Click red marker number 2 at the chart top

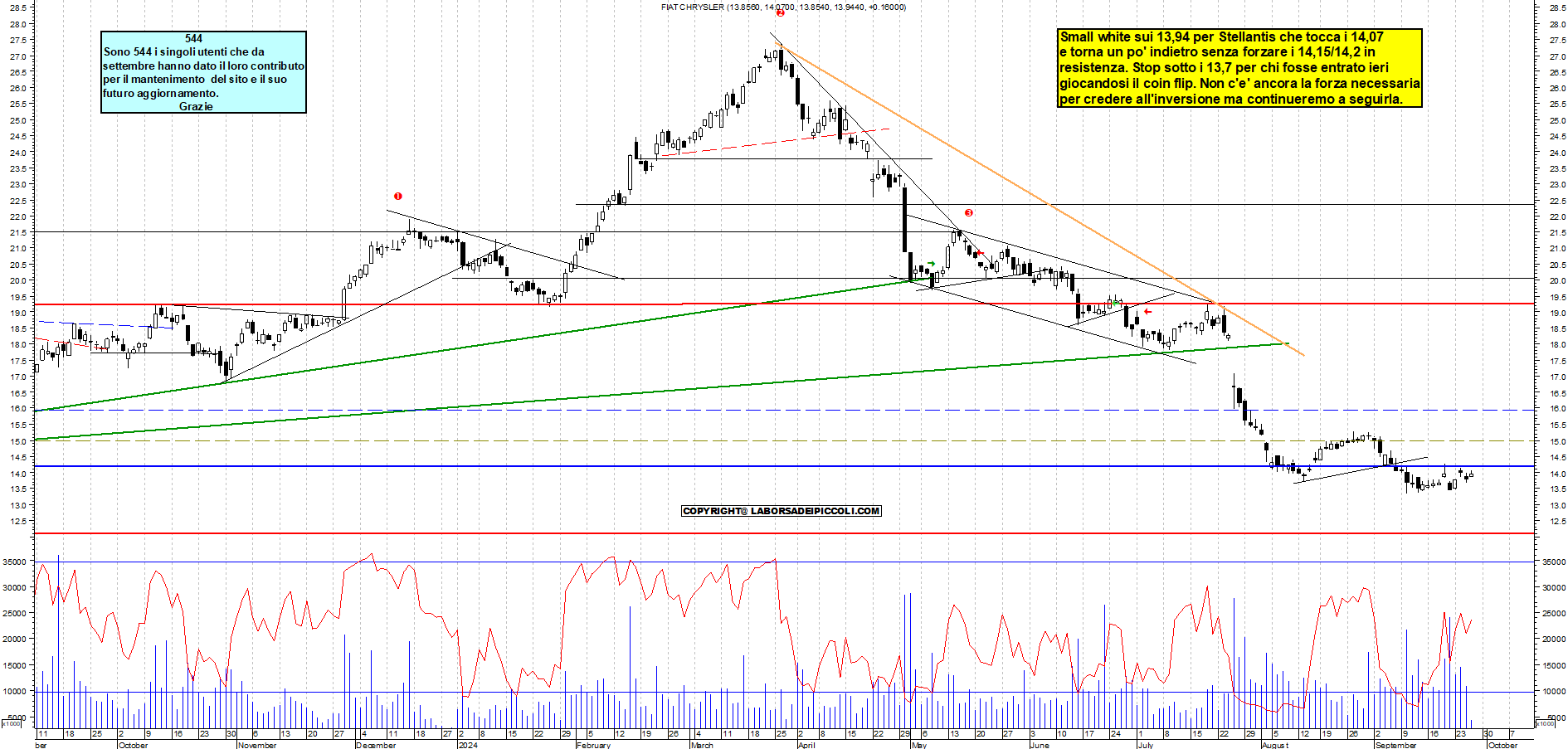pyautogui.click(x=780, y=12)
